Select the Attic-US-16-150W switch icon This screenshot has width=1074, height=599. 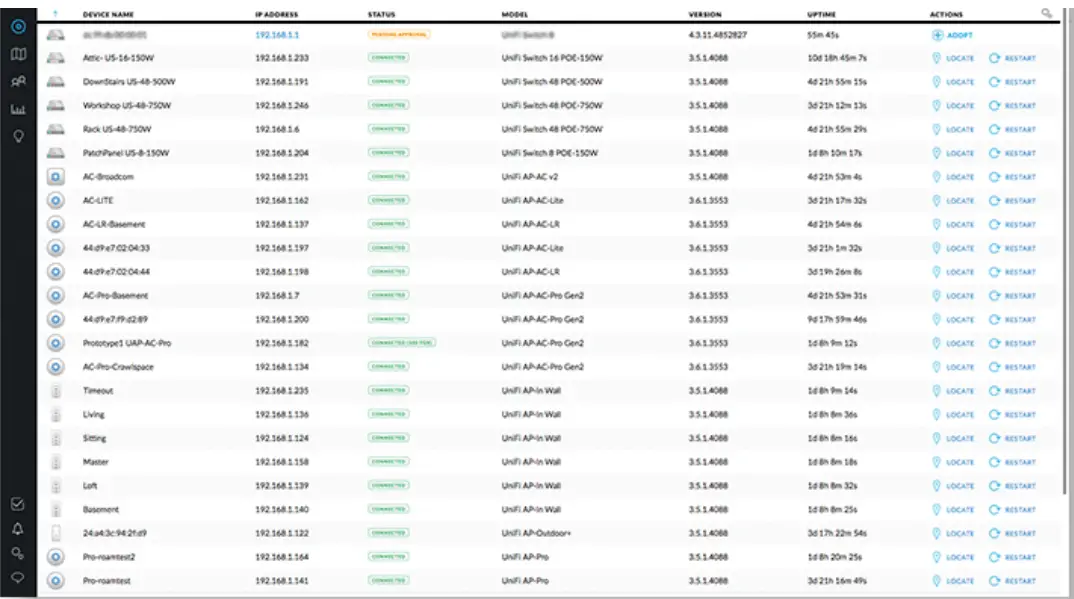55,58
